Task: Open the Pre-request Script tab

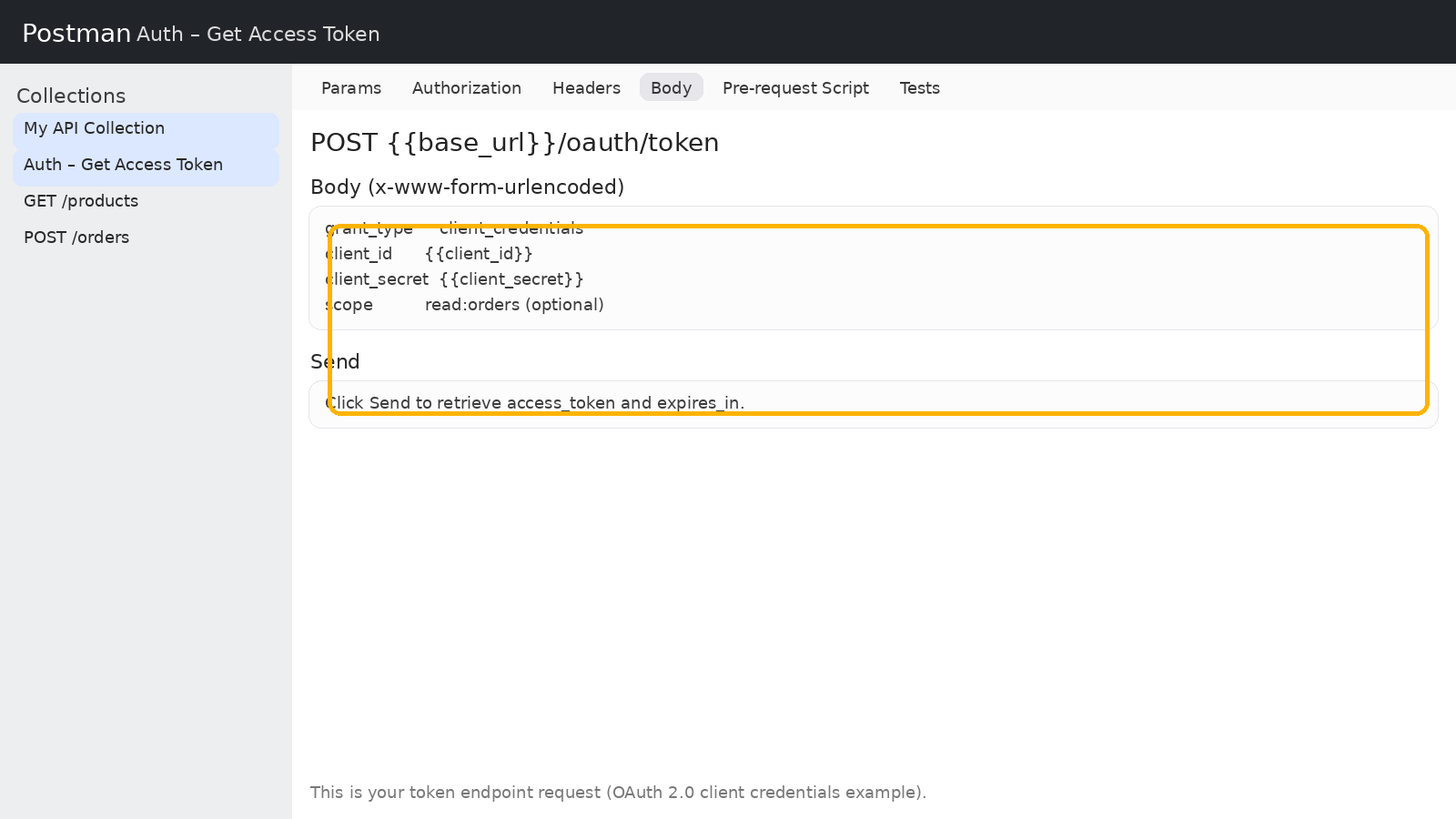Action: 795,88
